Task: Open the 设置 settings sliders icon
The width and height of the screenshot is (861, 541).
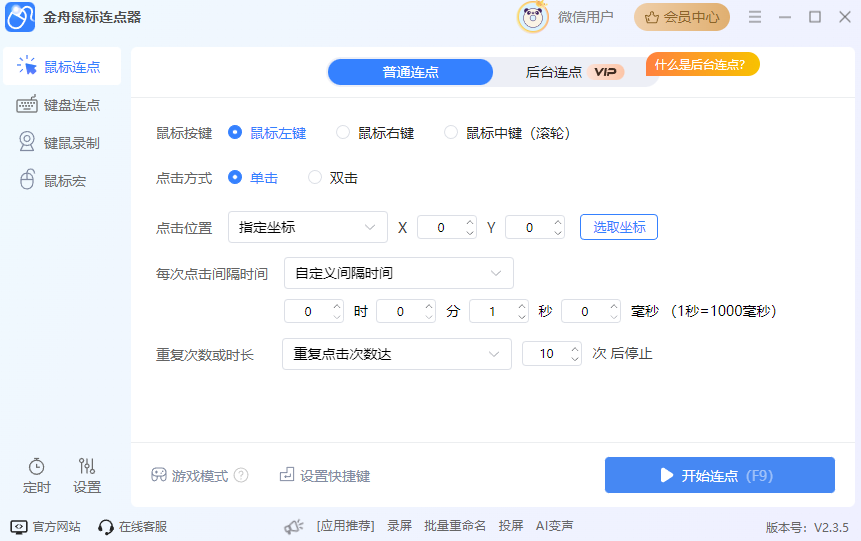Action: click(x=87, y=476)
